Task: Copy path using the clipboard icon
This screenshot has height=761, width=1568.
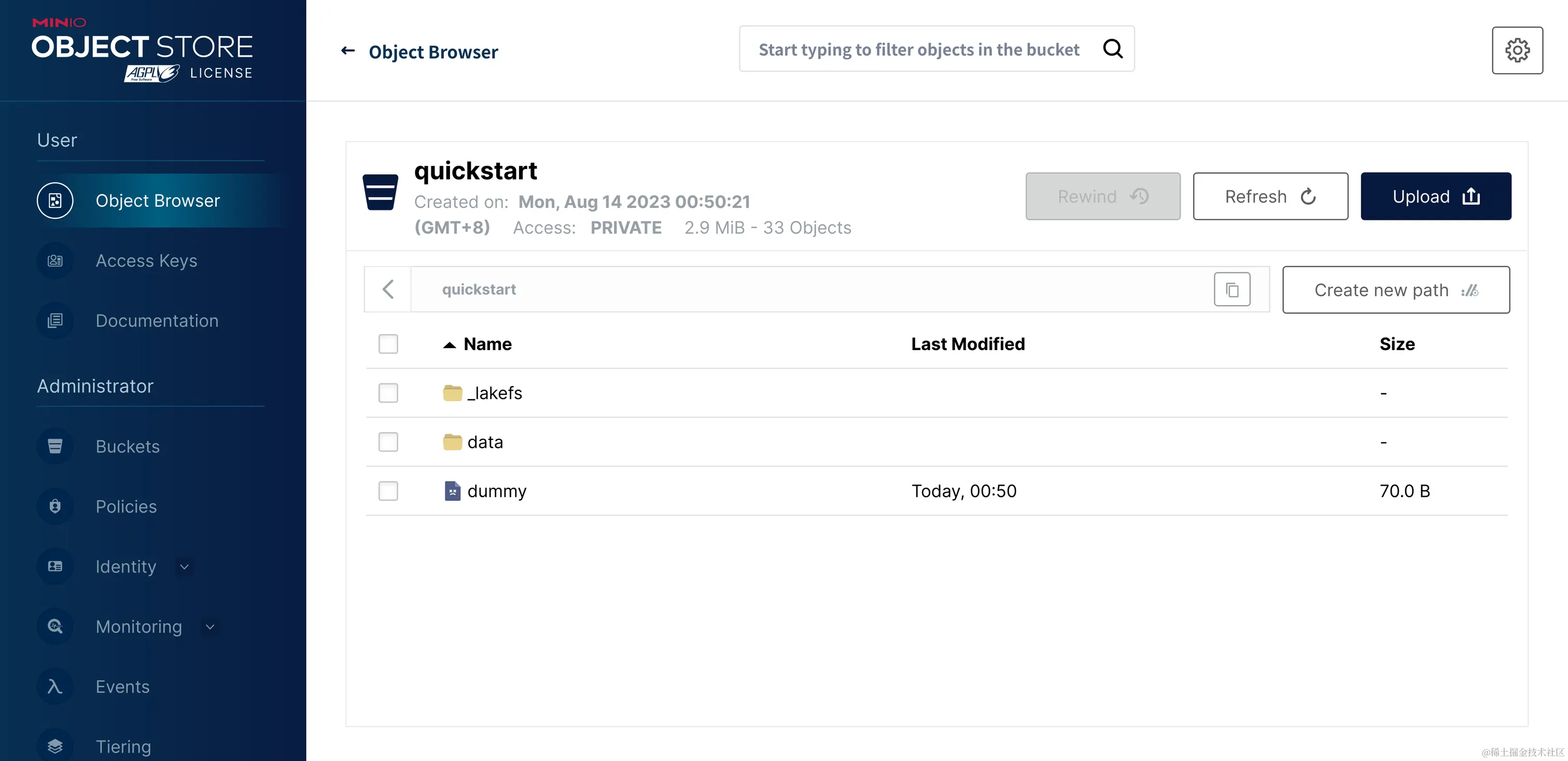Action: 1231,290
